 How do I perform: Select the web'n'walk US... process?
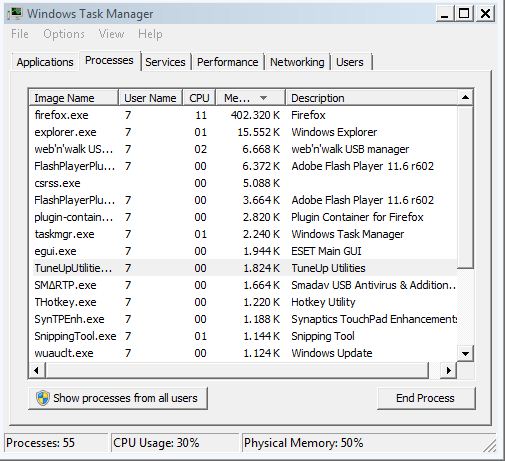coord(243,149)
